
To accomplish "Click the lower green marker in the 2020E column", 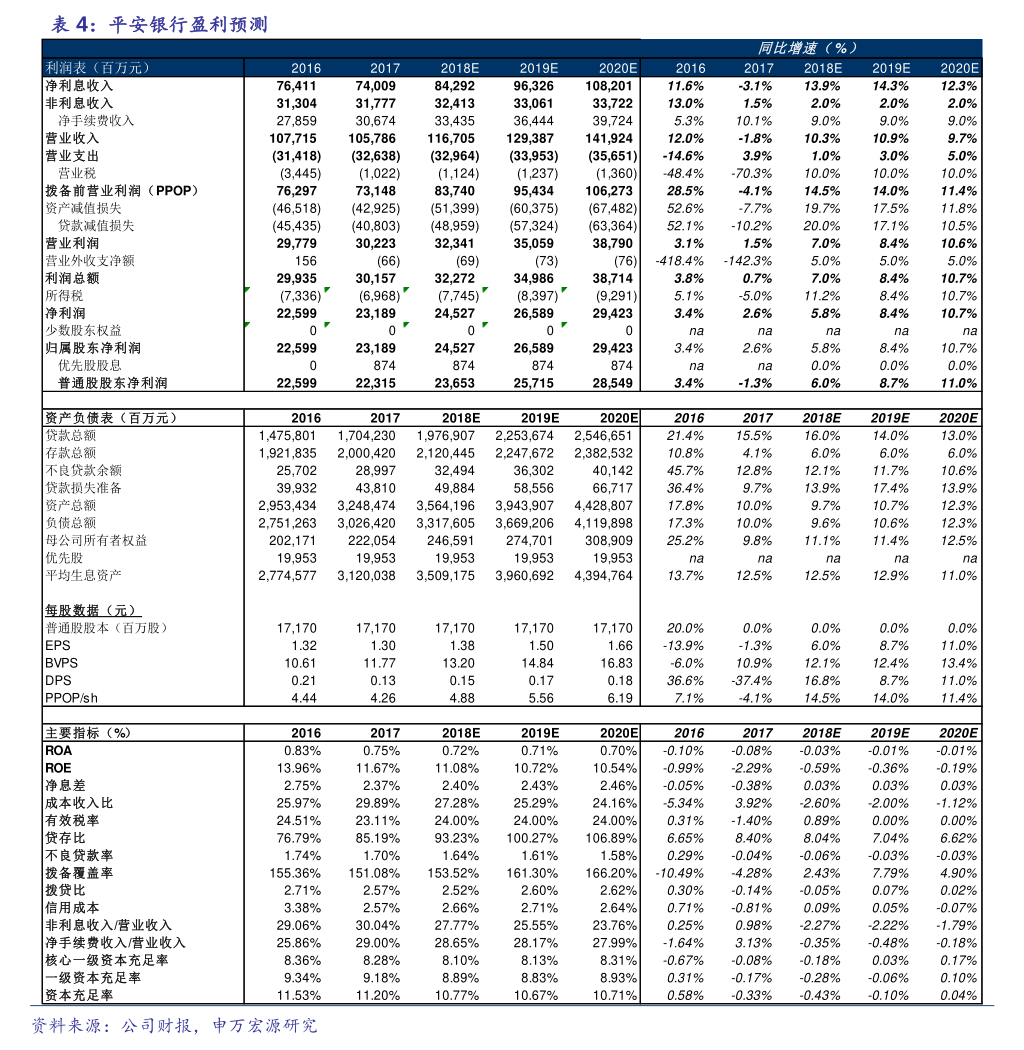I will click(564, 324).
